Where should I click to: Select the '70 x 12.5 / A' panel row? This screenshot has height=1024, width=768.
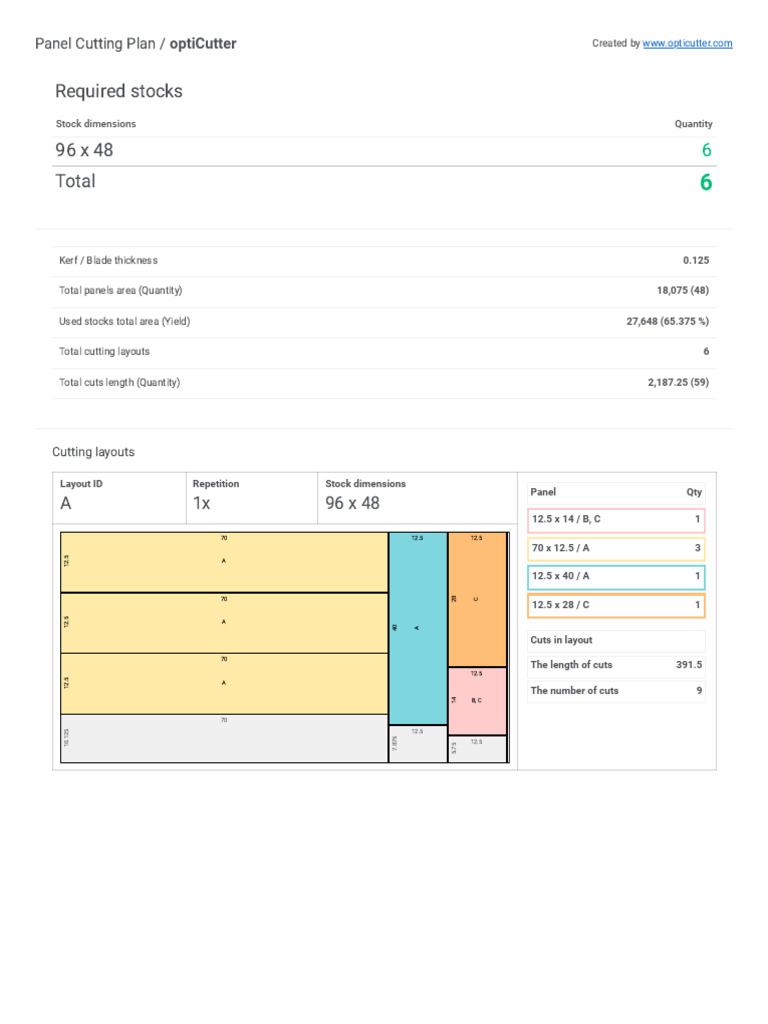[616, 548]
